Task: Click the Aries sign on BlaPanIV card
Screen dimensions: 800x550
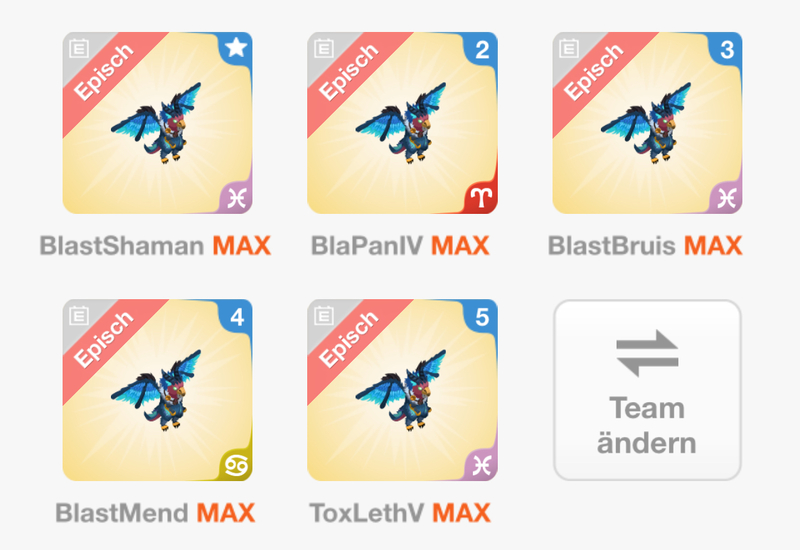Action: (482, 198)
